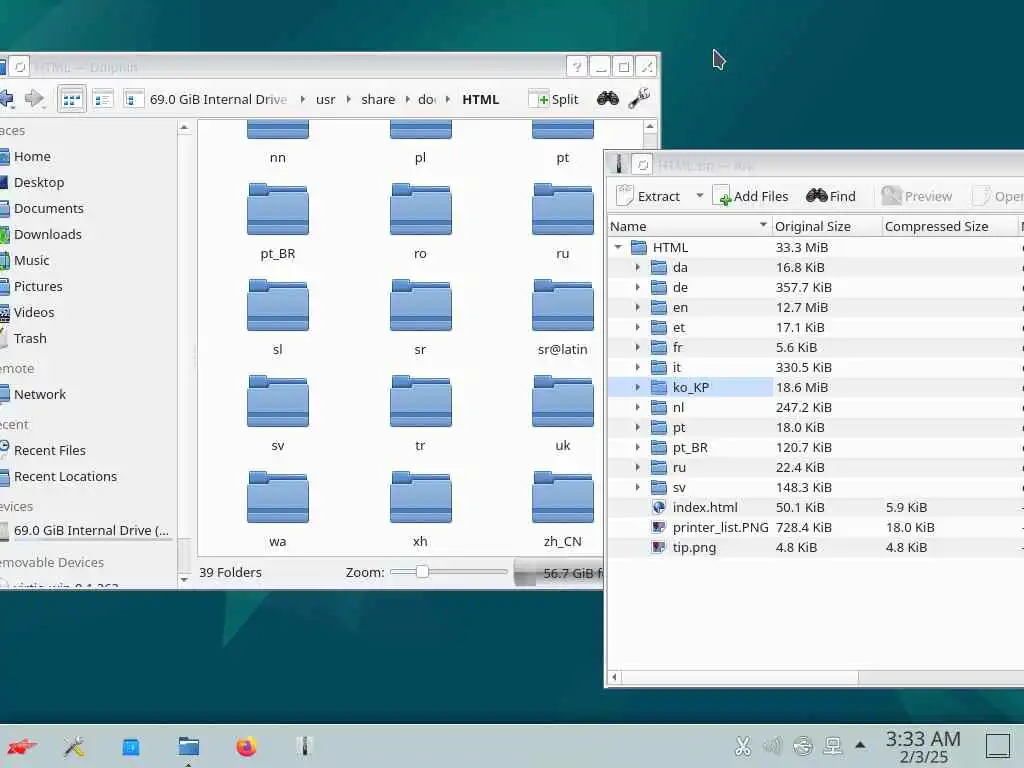This screenshot has width=1024, height=768.
Task: Expand the ko_KP folder in Ark
Action: coord(638,387)
